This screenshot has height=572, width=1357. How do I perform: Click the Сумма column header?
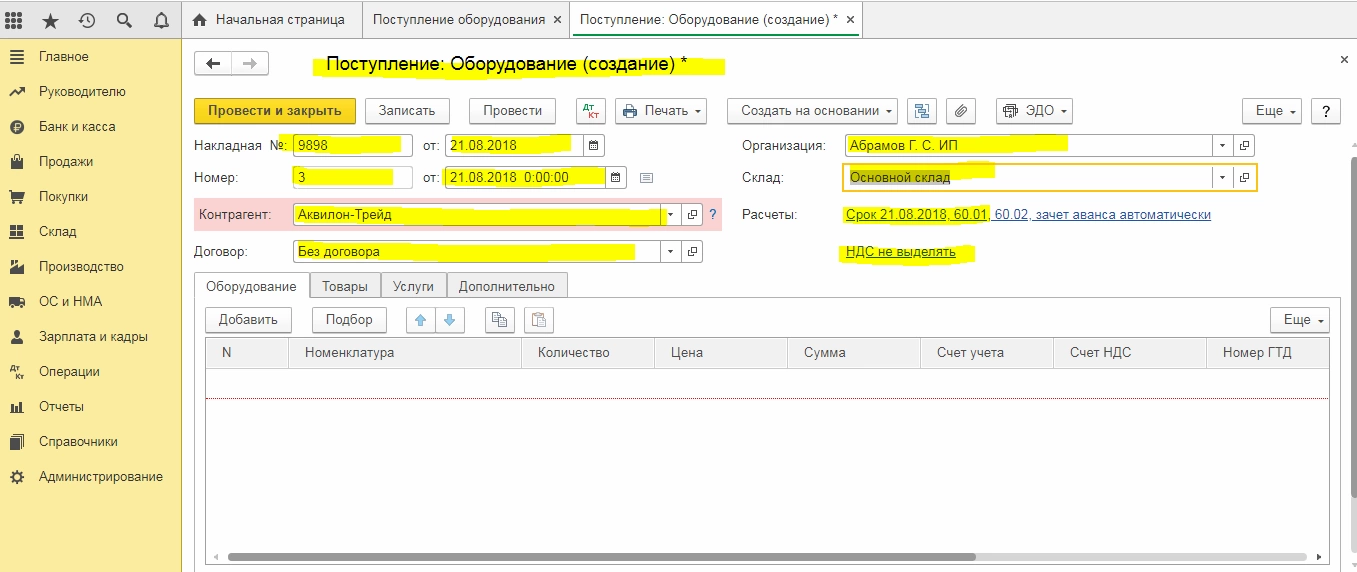pos(854,353)
